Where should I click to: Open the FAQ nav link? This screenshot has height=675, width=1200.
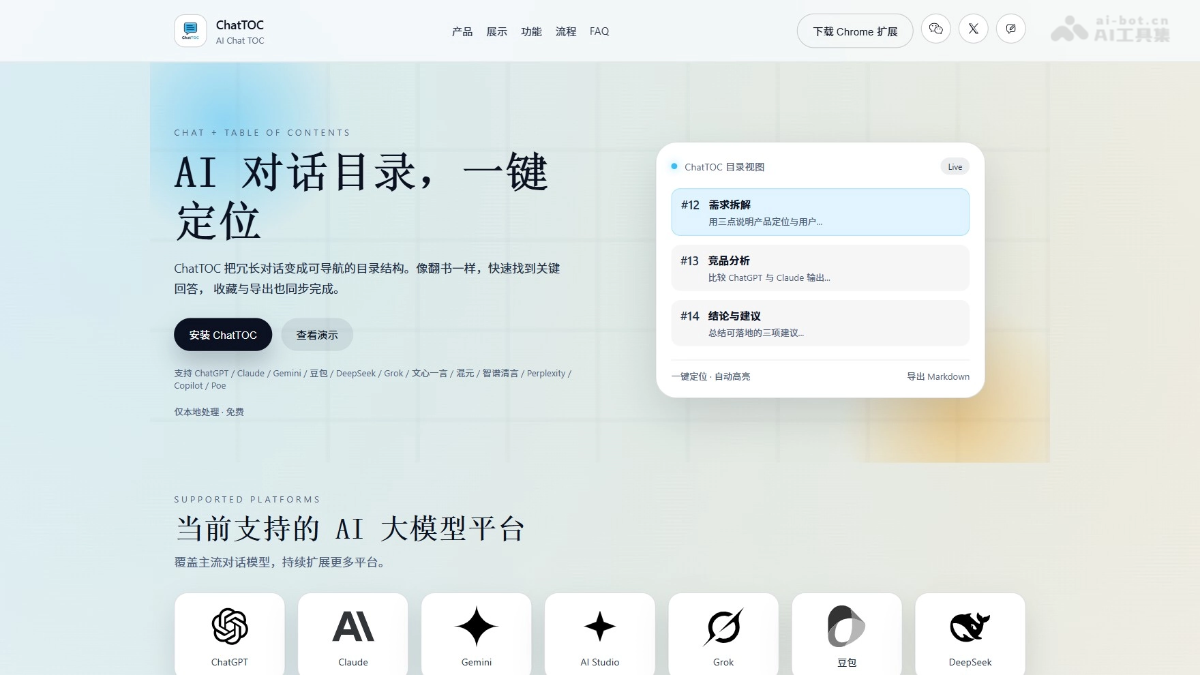pyautogui.click(x=599, y=32)
